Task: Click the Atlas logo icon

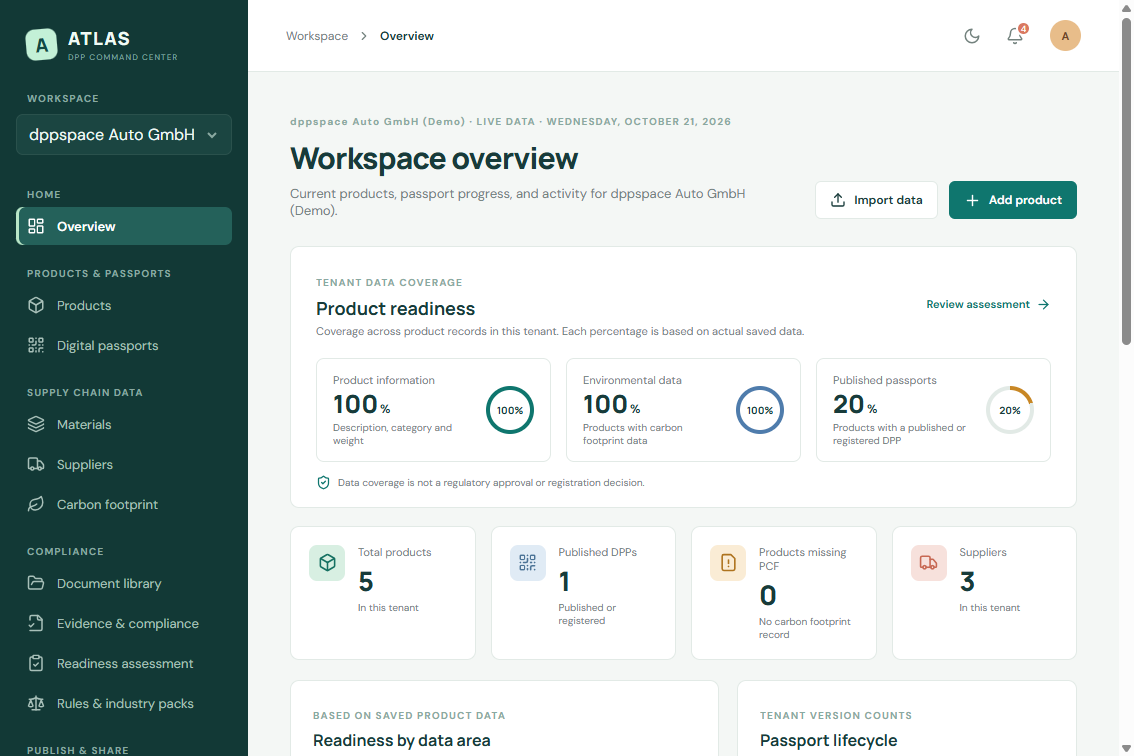Action: click(41, 45)
